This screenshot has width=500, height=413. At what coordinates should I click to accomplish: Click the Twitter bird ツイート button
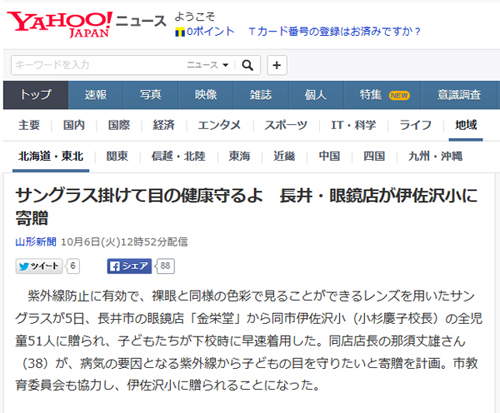[x=39, y=266]
